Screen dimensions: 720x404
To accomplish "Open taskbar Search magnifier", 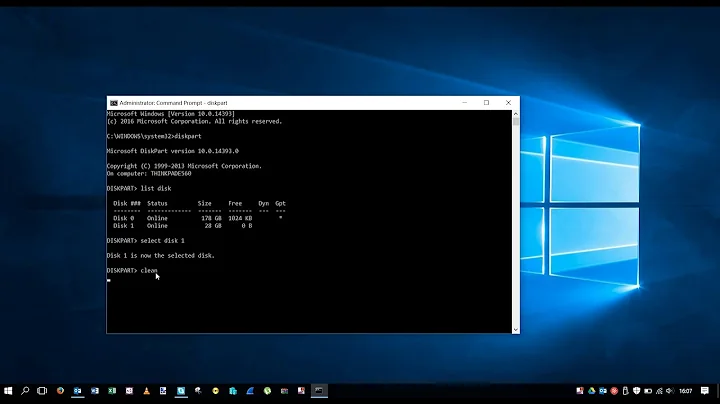I will pos(25,391).
